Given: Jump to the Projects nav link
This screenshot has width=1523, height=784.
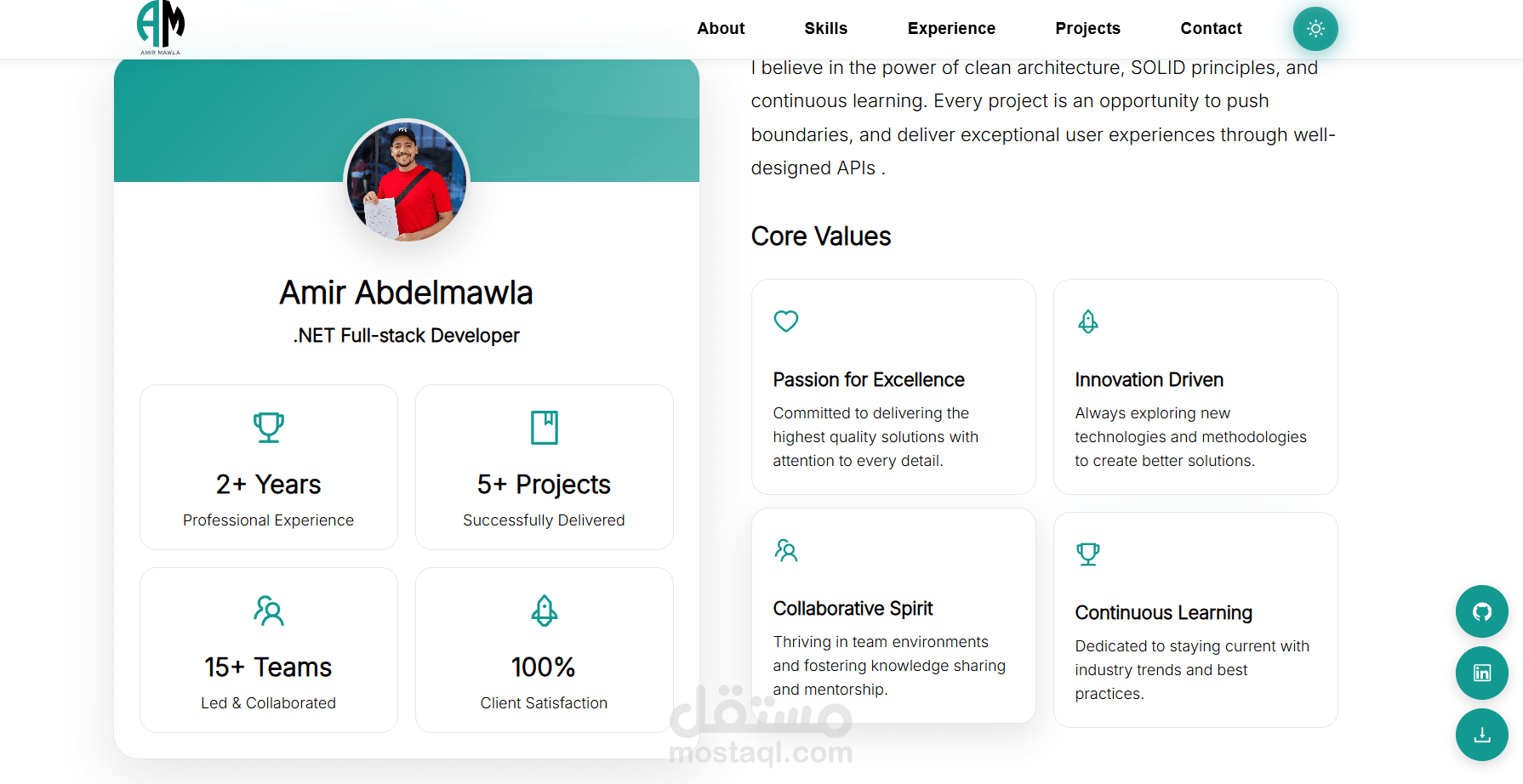Looking at the screenshot, I should (x=1087, y=29).
